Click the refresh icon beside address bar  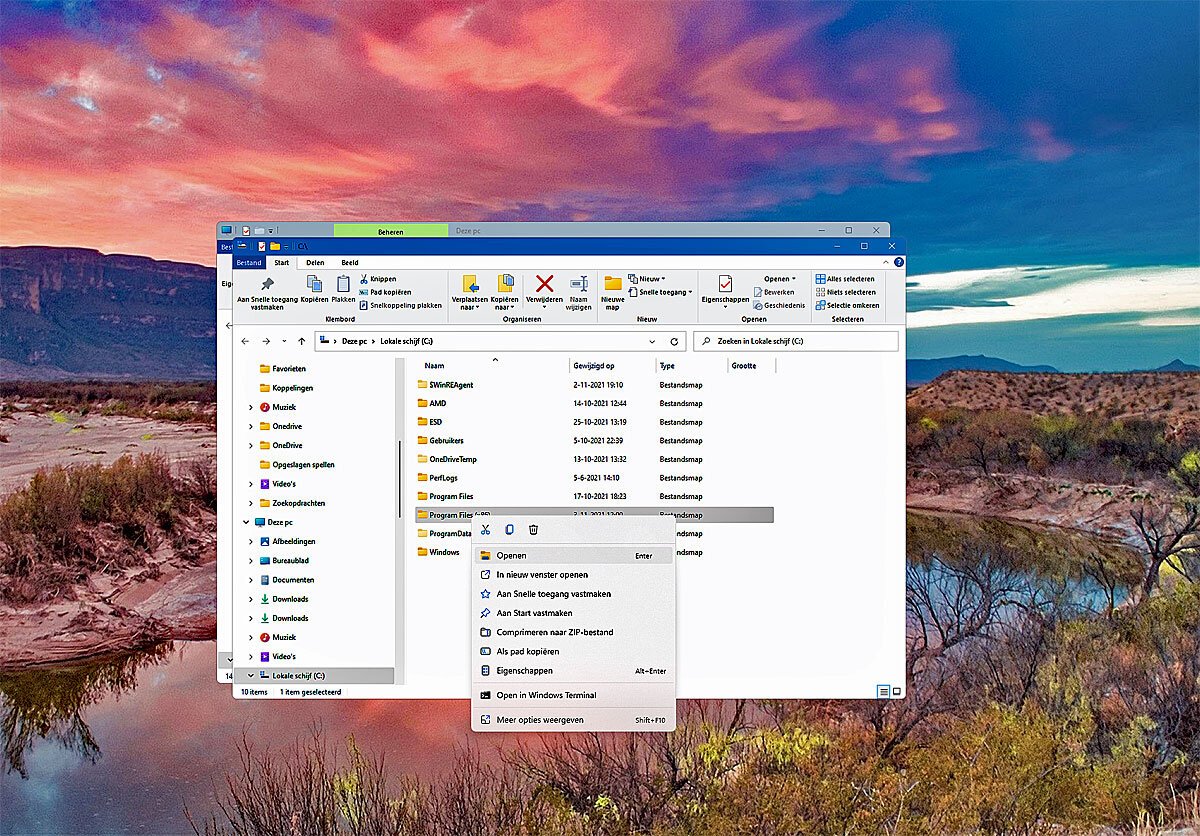(674, 341)
